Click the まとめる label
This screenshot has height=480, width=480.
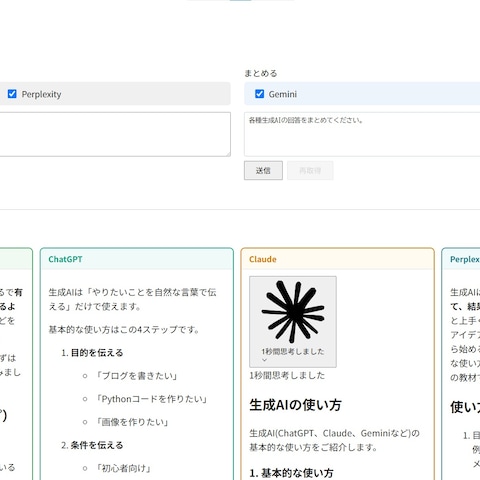click(x=261, y=73)
